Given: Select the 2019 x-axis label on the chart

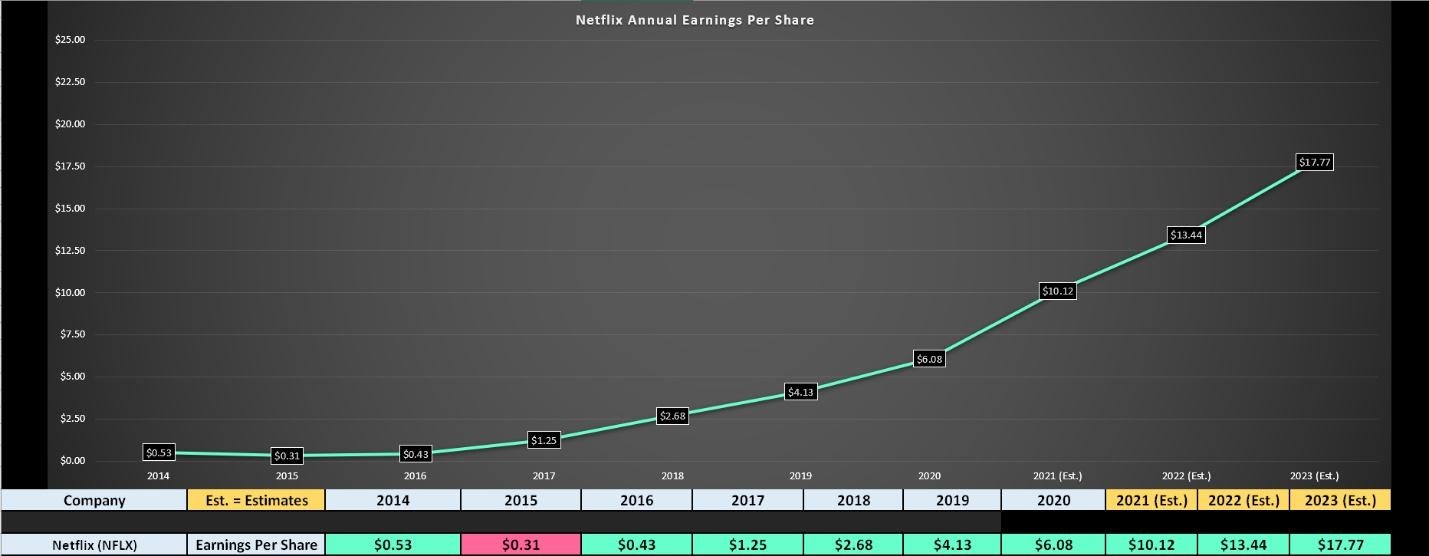Looking at the screenshot, I should (801, 476).
